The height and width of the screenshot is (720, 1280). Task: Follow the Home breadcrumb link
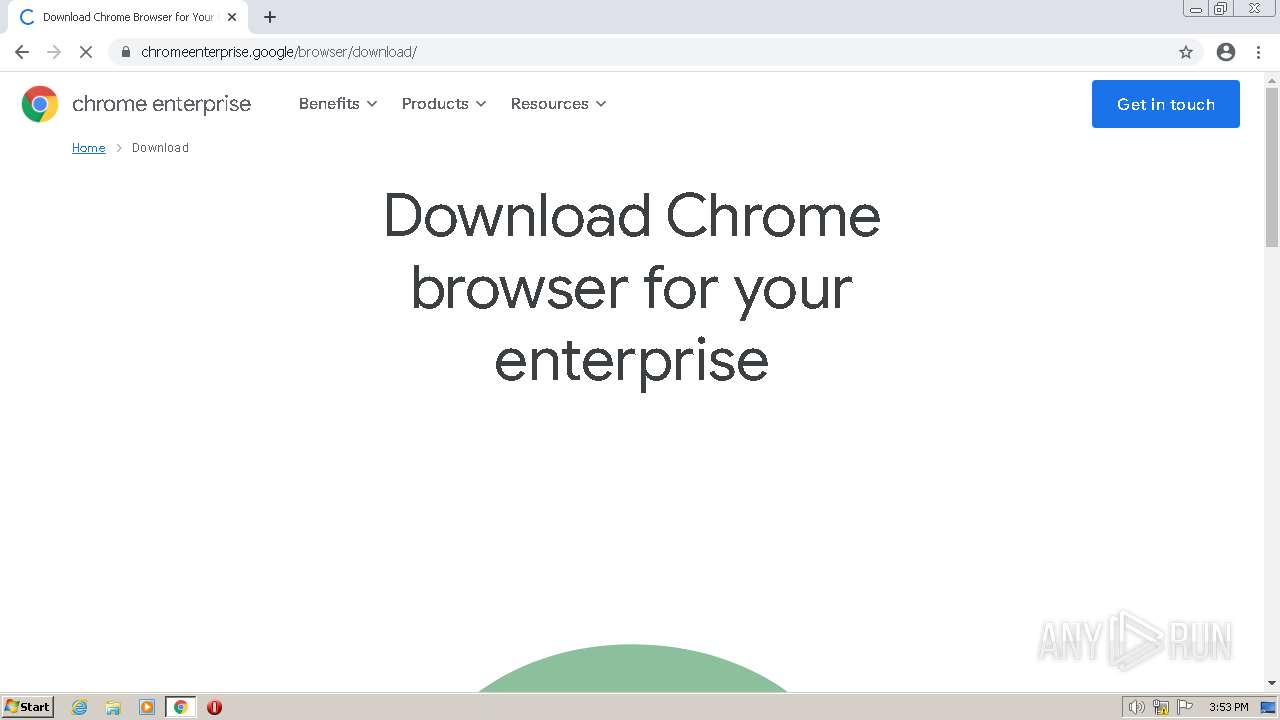(x=88, y=148)
